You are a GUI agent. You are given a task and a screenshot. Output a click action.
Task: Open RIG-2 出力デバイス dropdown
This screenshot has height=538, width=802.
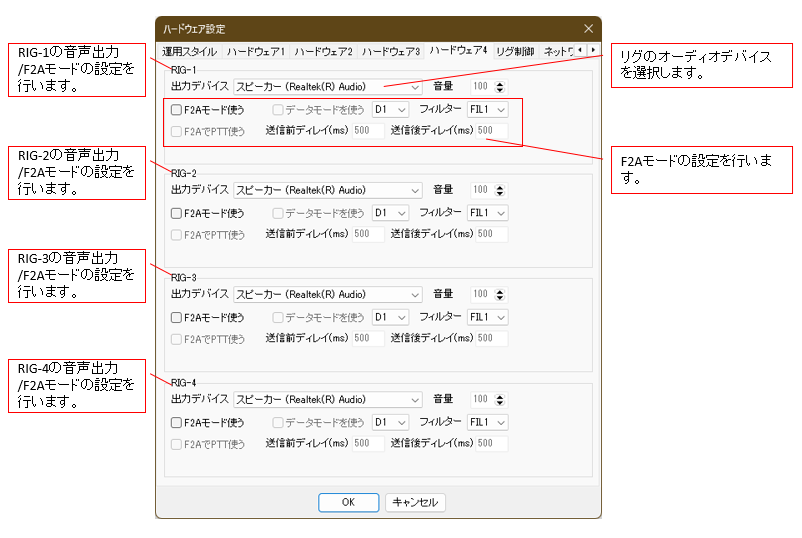point(327,190)
